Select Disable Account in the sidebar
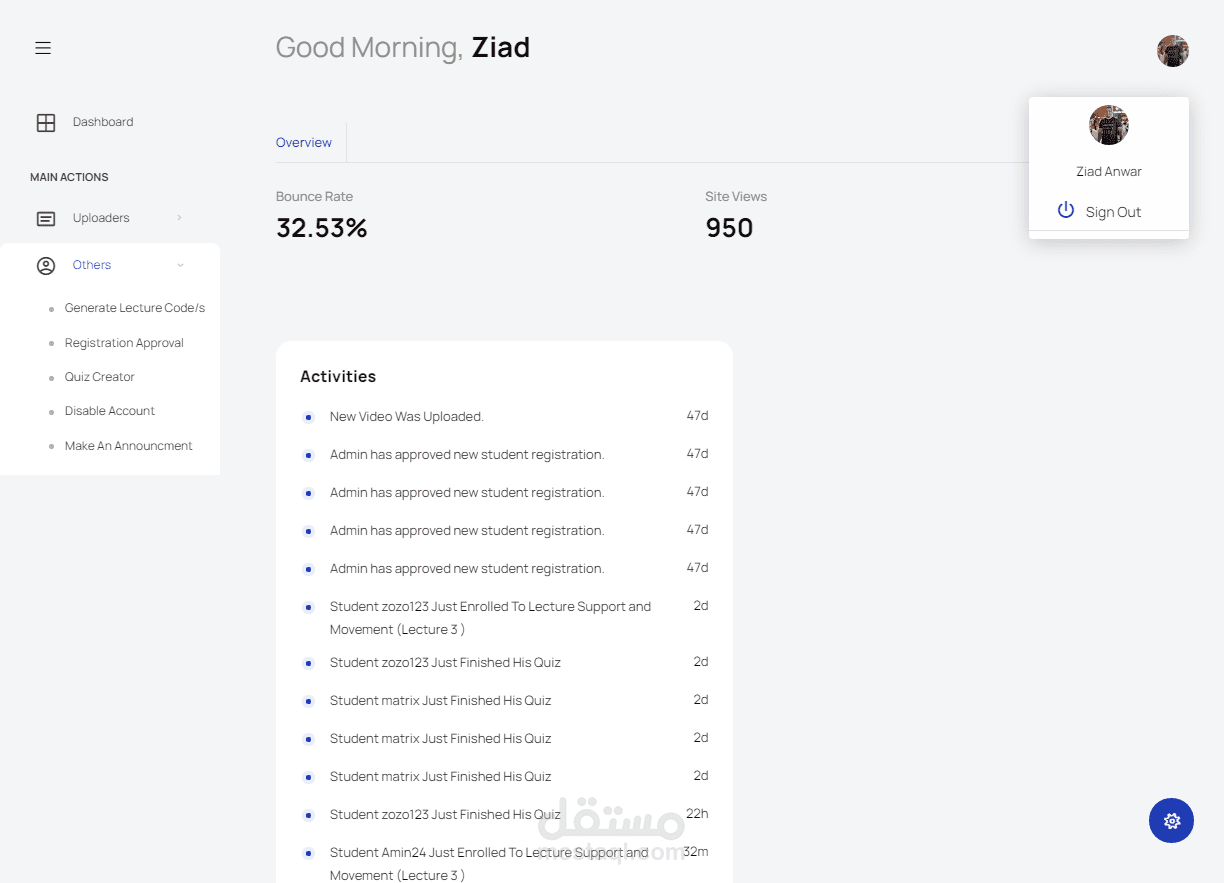 [110, 411]
